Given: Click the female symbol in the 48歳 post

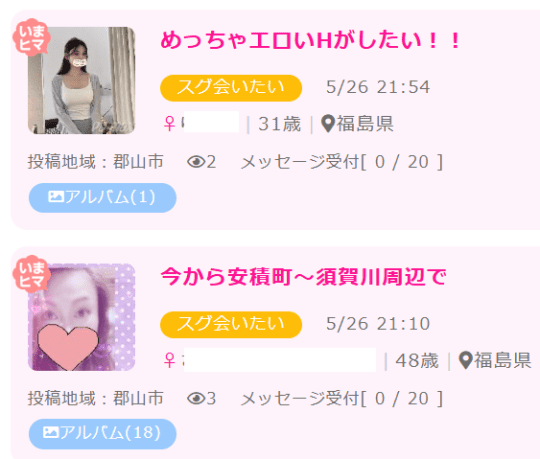Looking at the screenshot, I should (169, 360).
